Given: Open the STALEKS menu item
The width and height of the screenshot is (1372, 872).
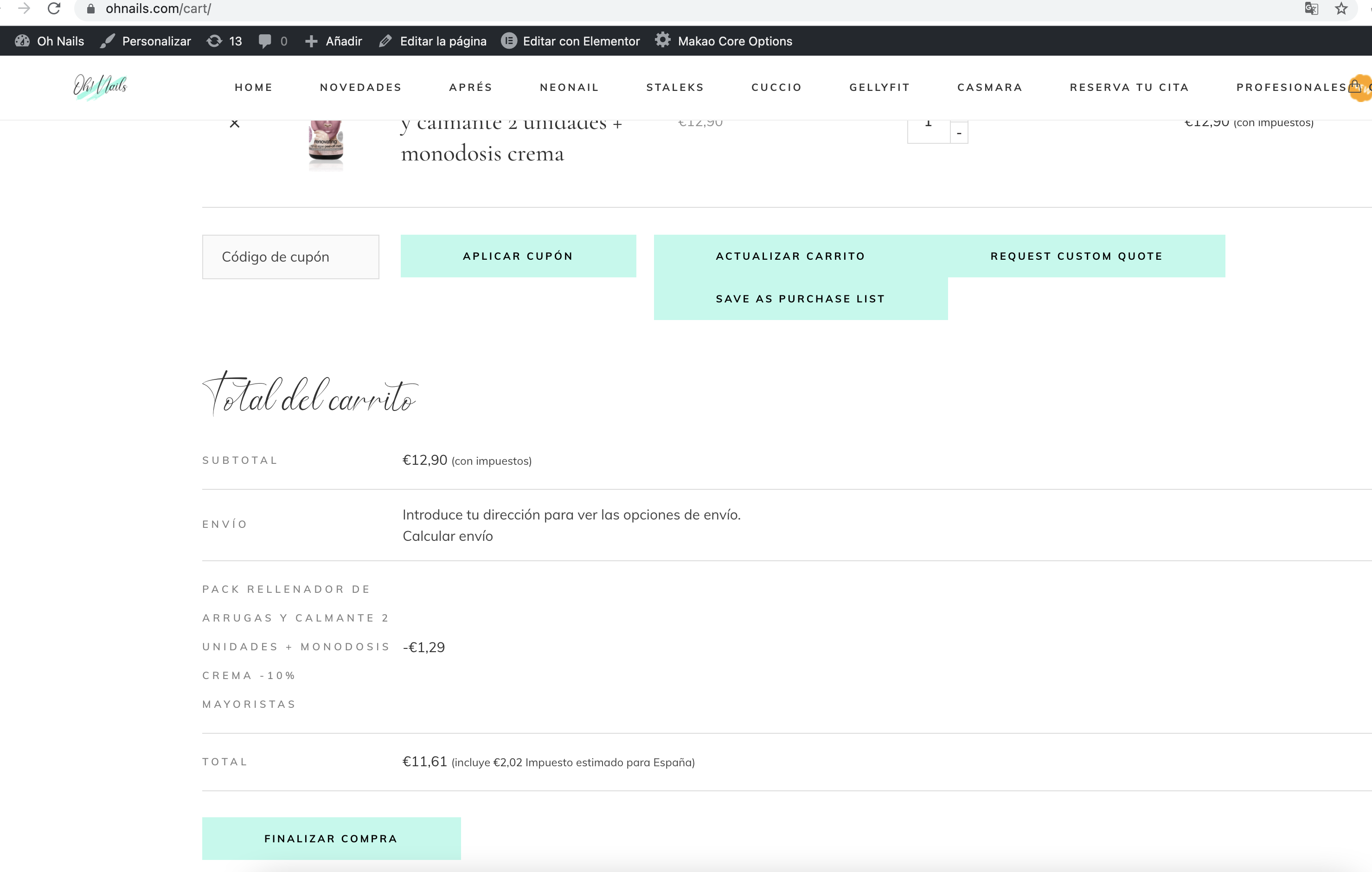Looking at the screenshot, I should (675, 87).
